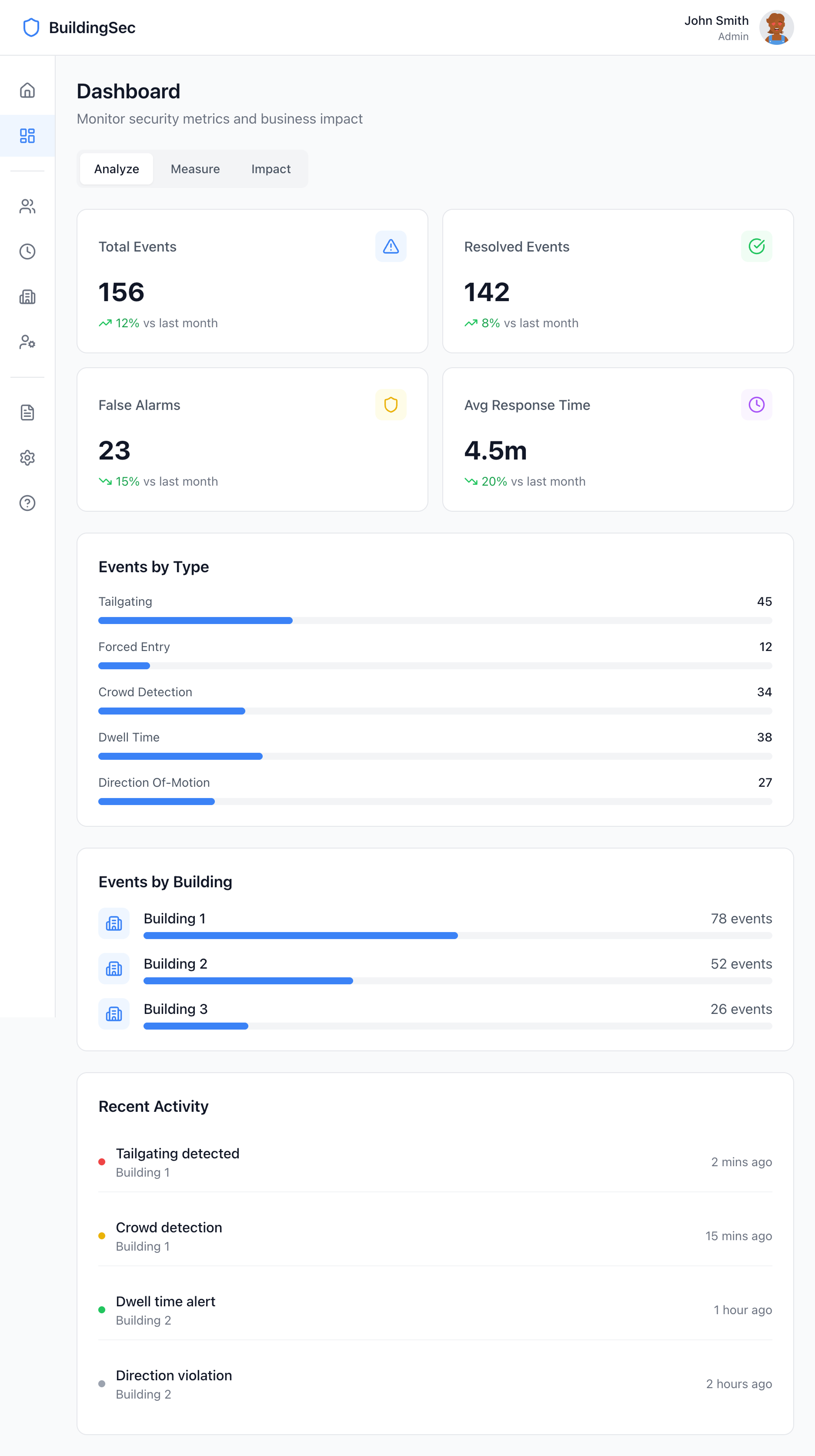Click the "26 events" count
The width and height of the screenshot is (815, 1456).
click(x=741, y=1010)
